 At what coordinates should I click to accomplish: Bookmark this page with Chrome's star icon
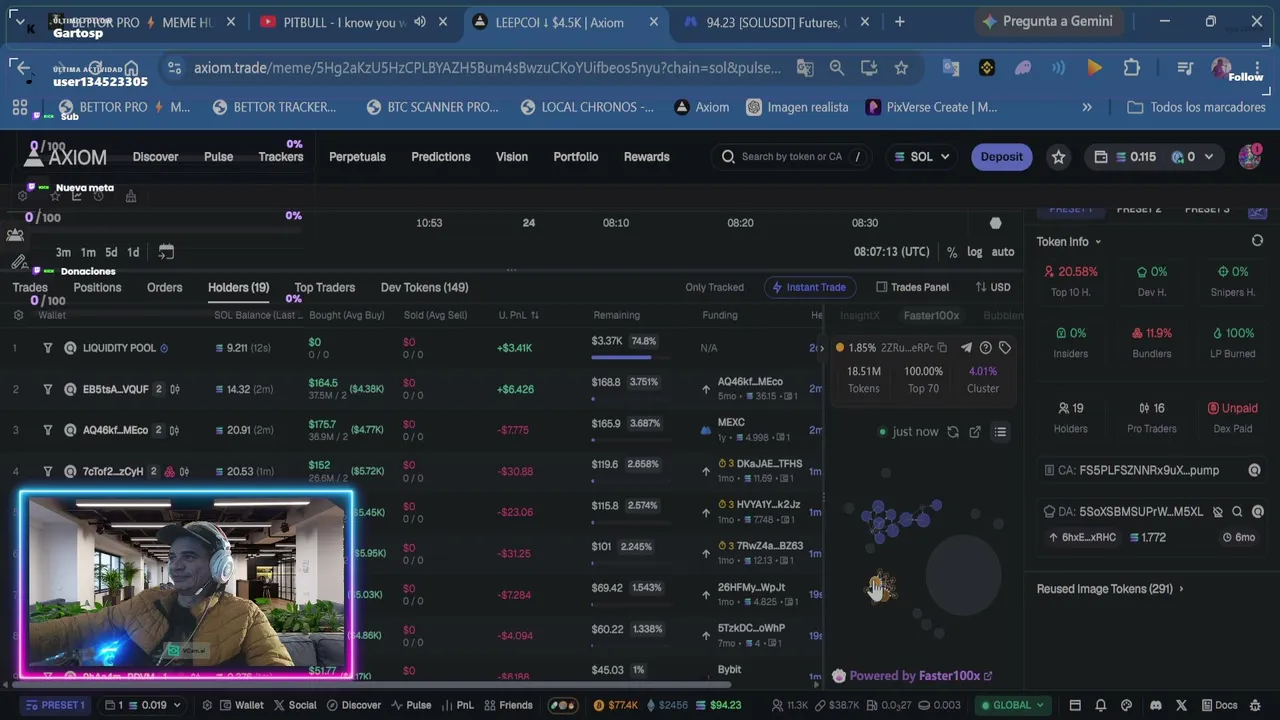pos(901,68)
